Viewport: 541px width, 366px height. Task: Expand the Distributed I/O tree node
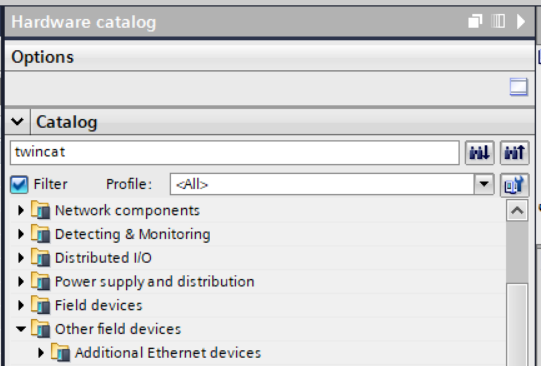click(x=21, y=258)
